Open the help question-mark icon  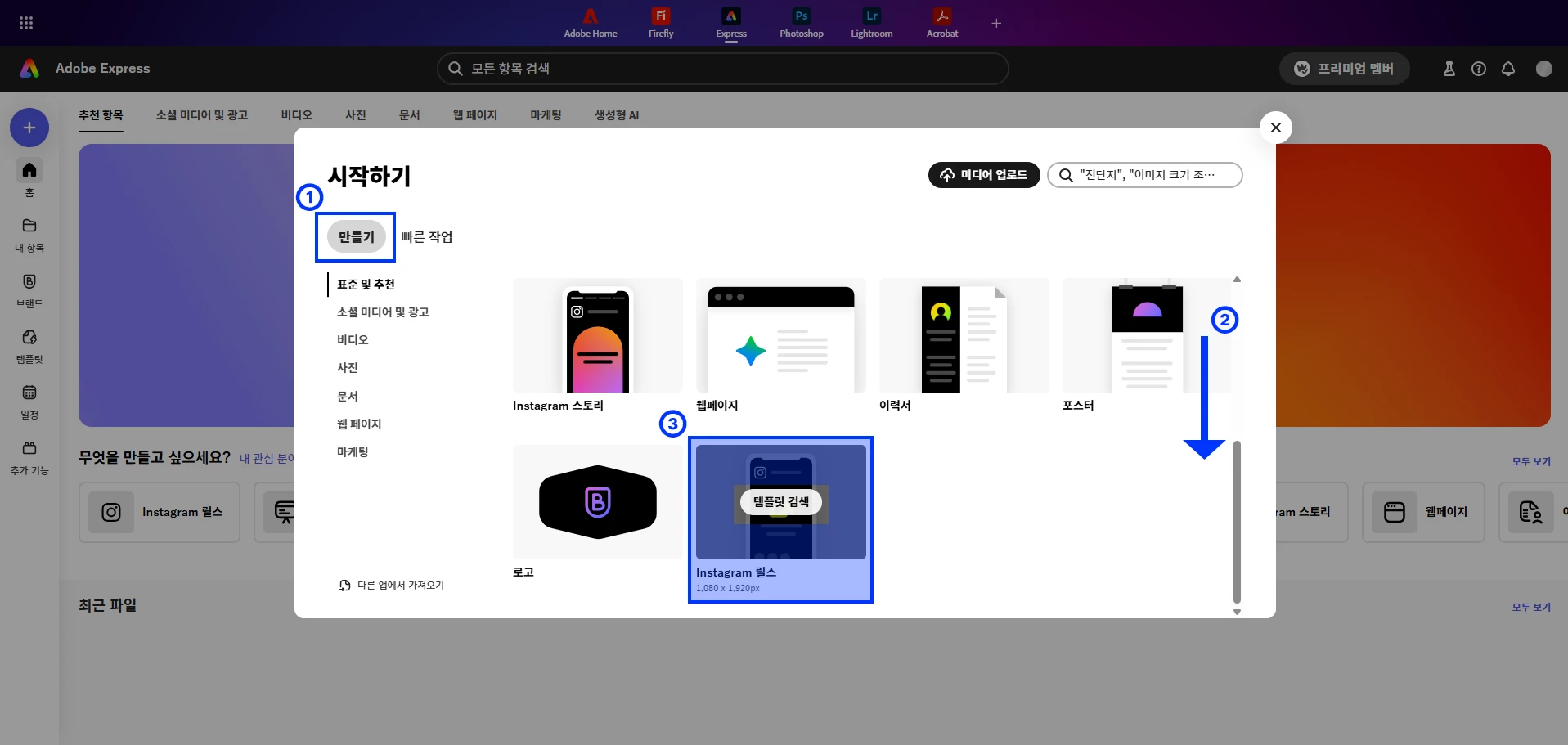click(1479, 69)
